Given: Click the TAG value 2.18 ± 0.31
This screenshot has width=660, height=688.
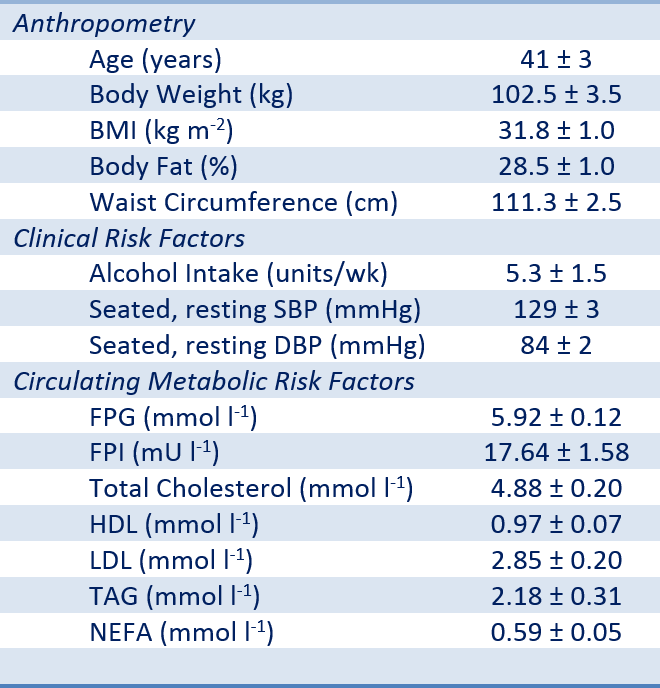Looking at the screenshot, I should (x=556, y=596).
